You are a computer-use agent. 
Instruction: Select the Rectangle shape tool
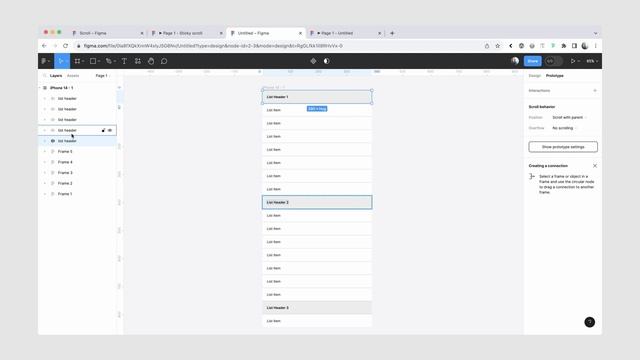coord(93,61)
